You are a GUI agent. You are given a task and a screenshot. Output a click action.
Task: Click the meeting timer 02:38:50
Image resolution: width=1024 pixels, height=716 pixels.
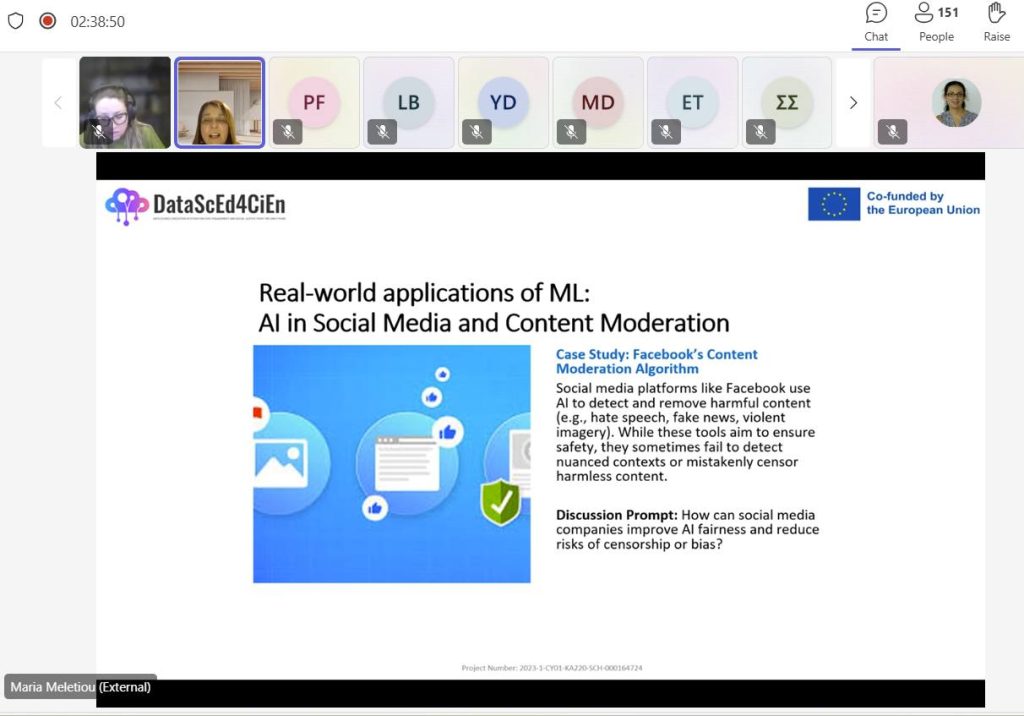[97, 21]
